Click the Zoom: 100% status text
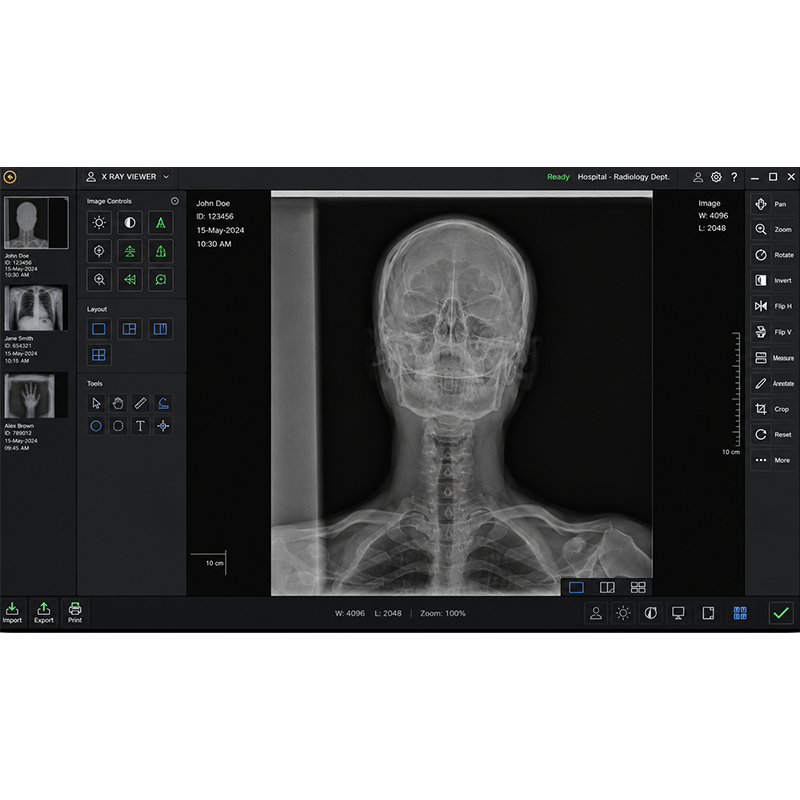 point(443,613)
